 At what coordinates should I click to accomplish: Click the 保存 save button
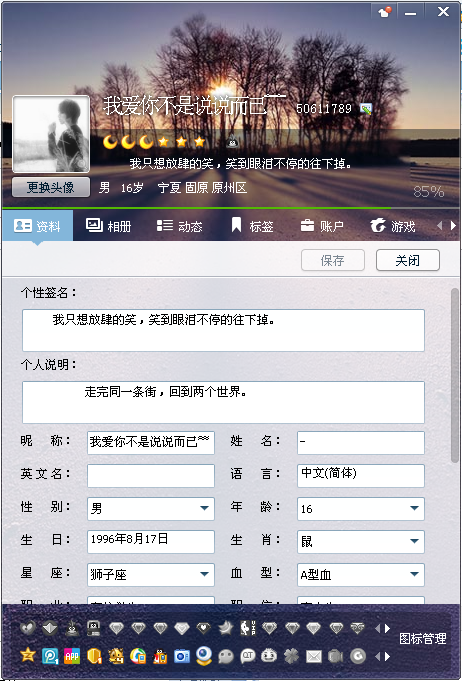click(x=333, y=260)
